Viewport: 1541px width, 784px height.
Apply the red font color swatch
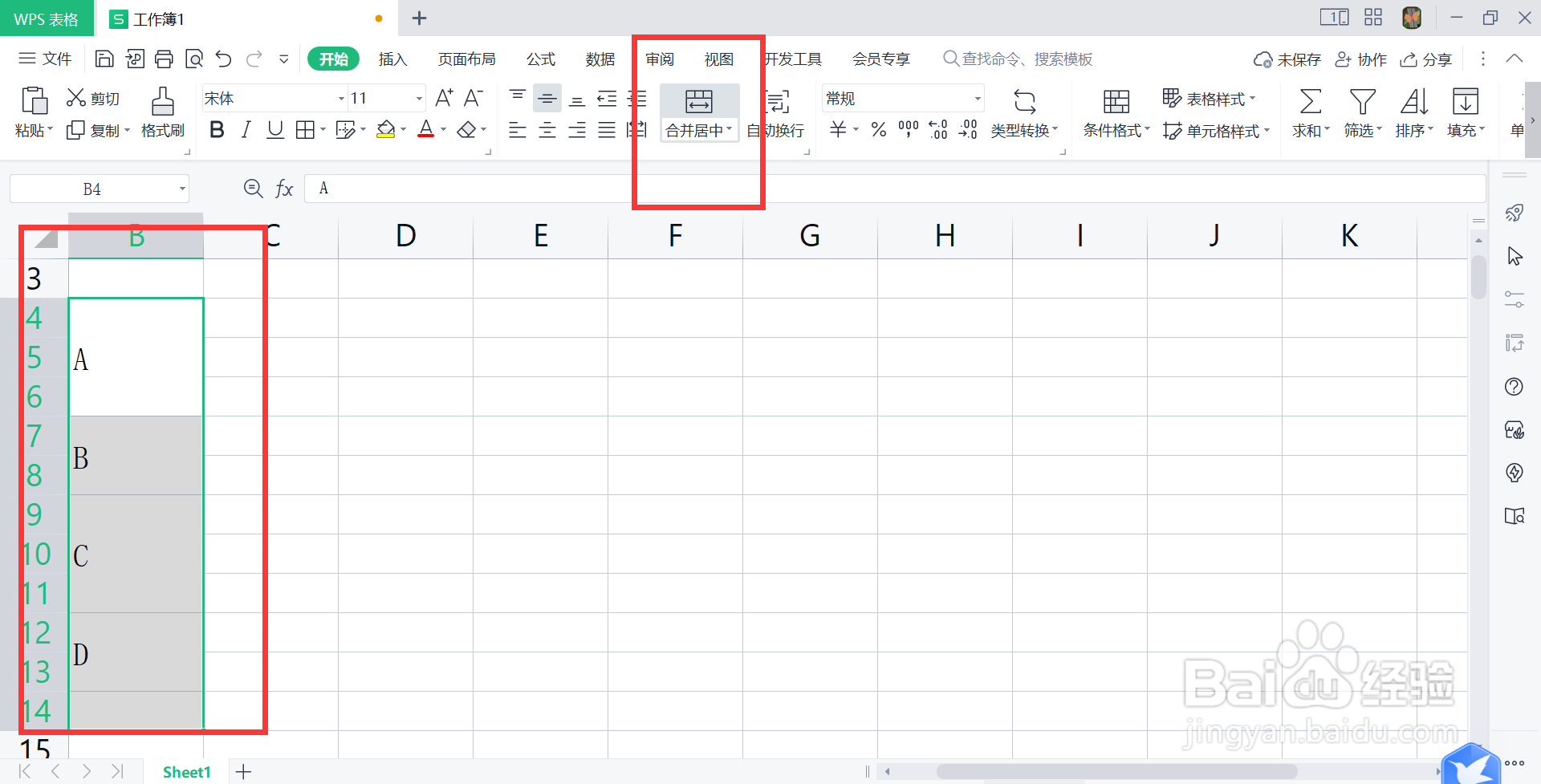tap(426, 130)
